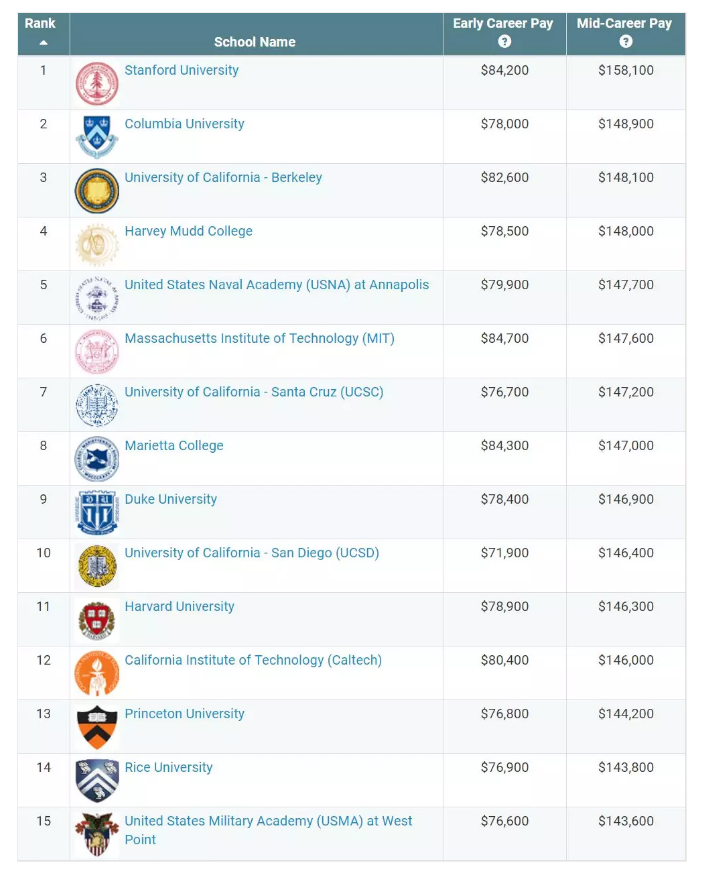Image resolution: width=706 pixels, height=874 pixels.
Task: Click the Caltech orange torch logo
Action: click(97, 673)
